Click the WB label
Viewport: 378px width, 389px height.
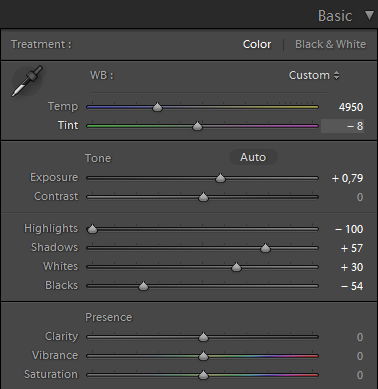point(101,75)
